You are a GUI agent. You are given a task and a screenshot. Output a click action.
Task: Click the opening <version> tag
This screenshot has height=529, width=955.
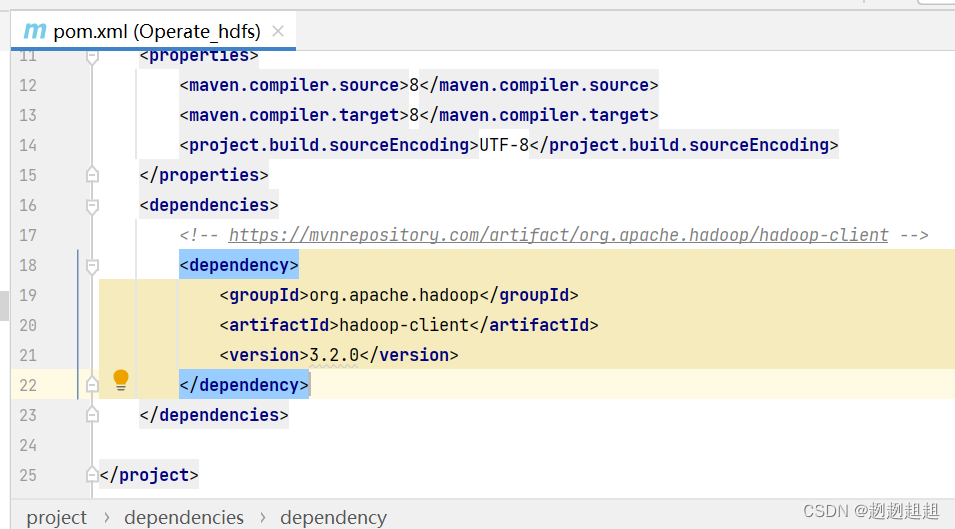pos(264,355)
